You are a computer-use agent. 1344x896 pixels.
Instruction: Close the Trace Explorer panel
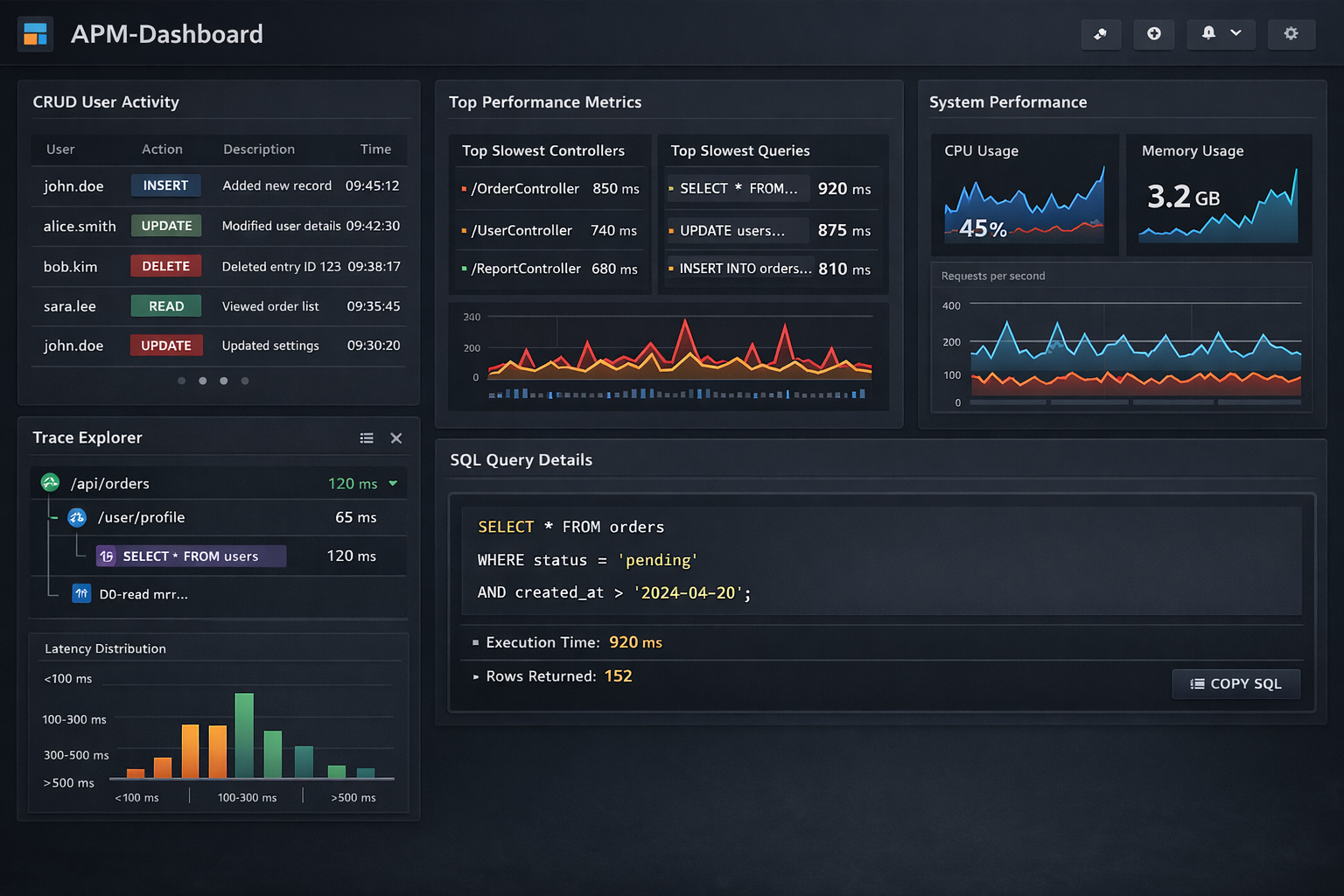click(395, 437)
